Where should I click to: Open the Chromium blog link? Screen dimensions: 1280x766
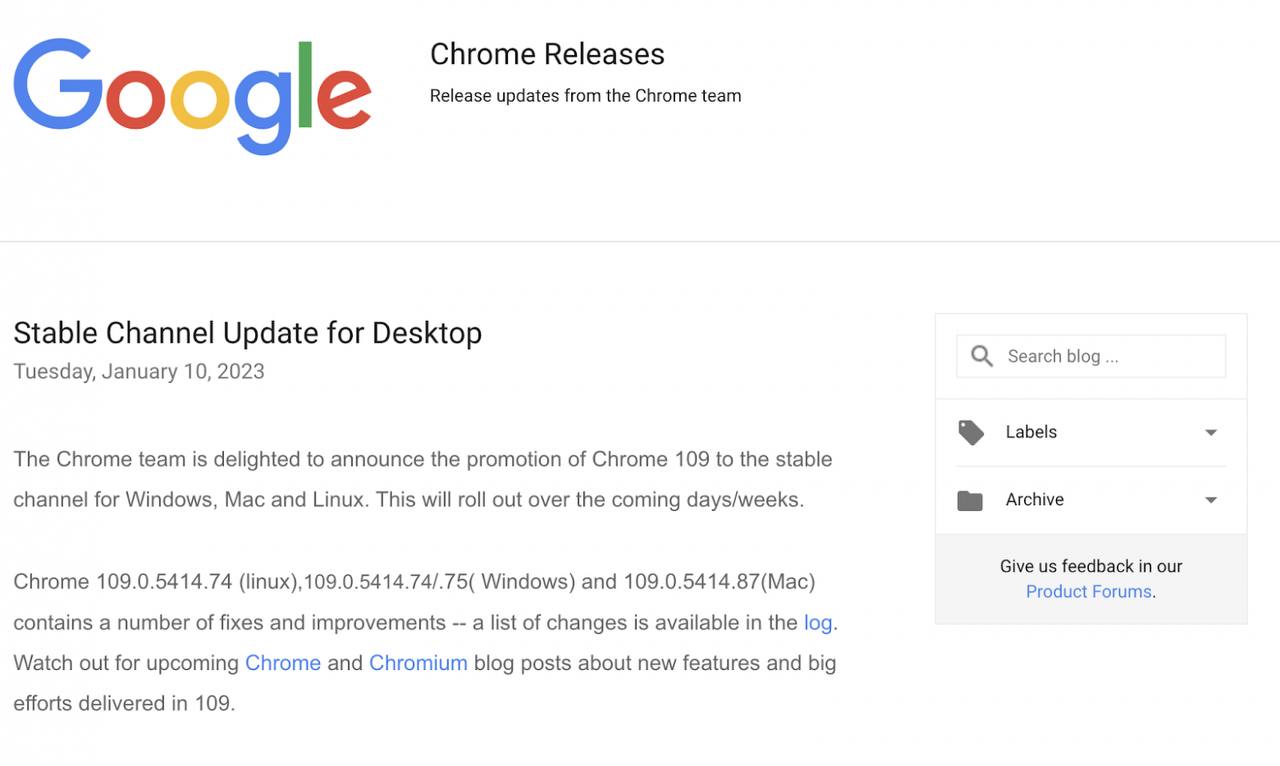click(x=418, y=663)
